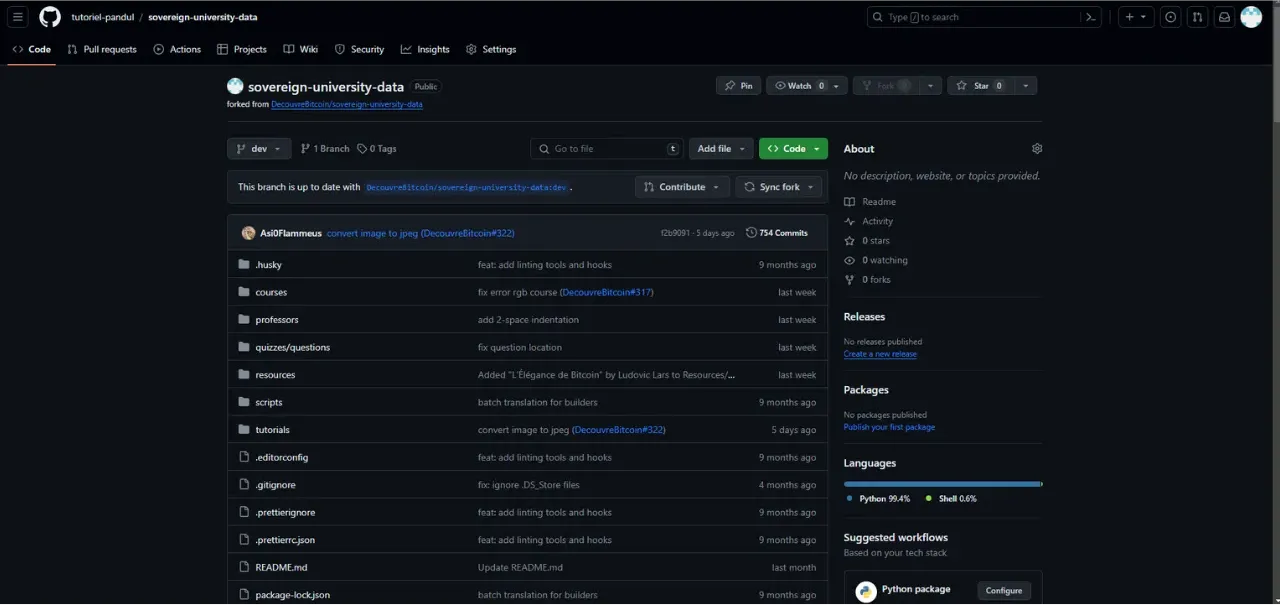Viewport: 1280px width, 605px height.
Task: Click the Go to file search field
Action: pyautogui.click(x=607, y=148)
